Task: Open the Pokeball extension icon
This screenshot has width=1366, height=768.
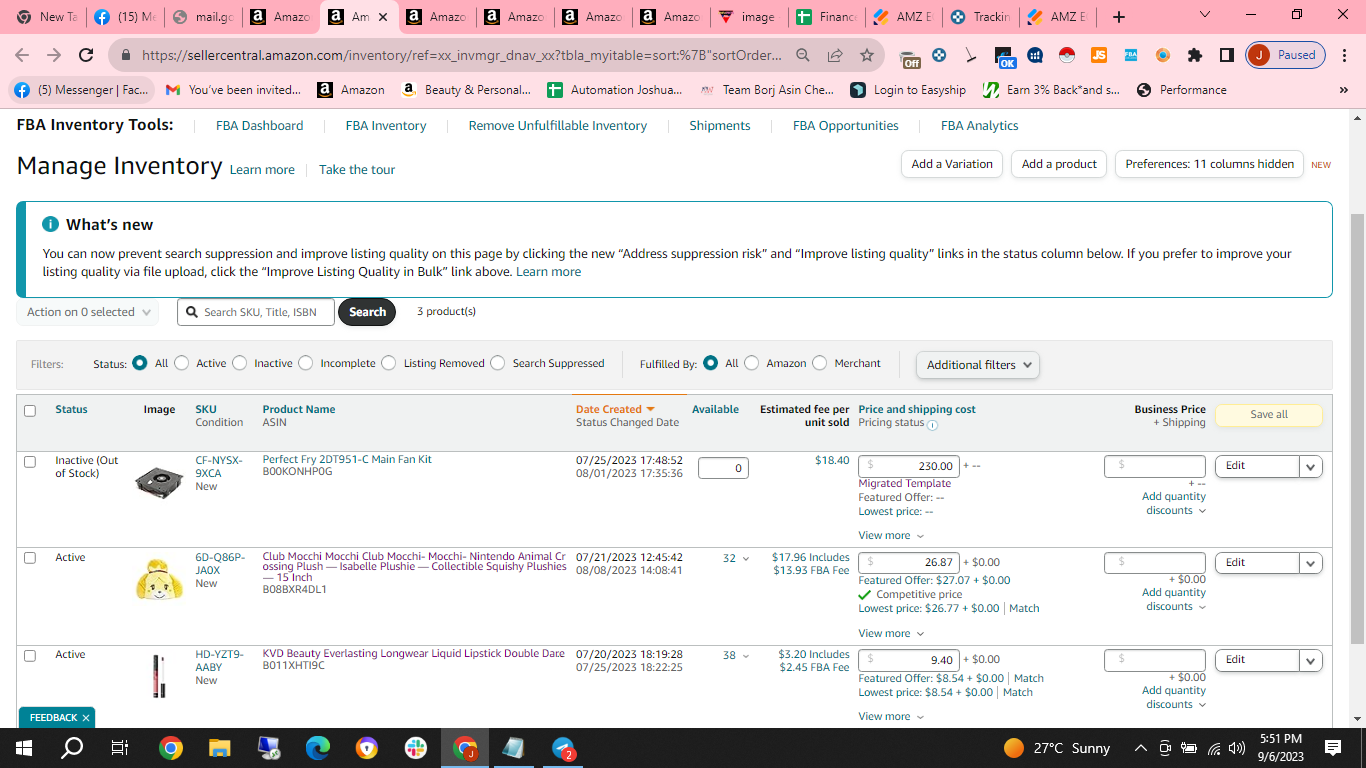Action: [1067, 55]
